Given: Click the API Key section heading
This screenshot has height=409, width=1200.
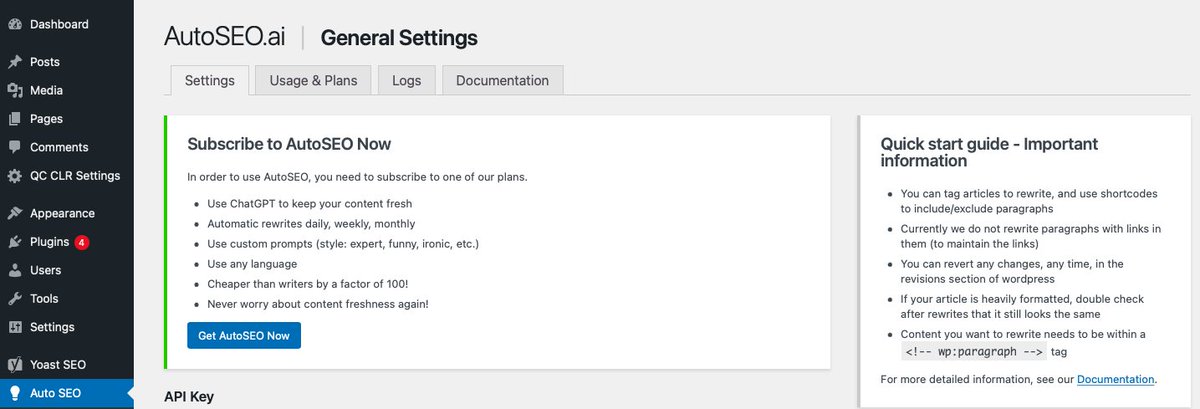Looking at the screenshot, I should tap(189, 397).
